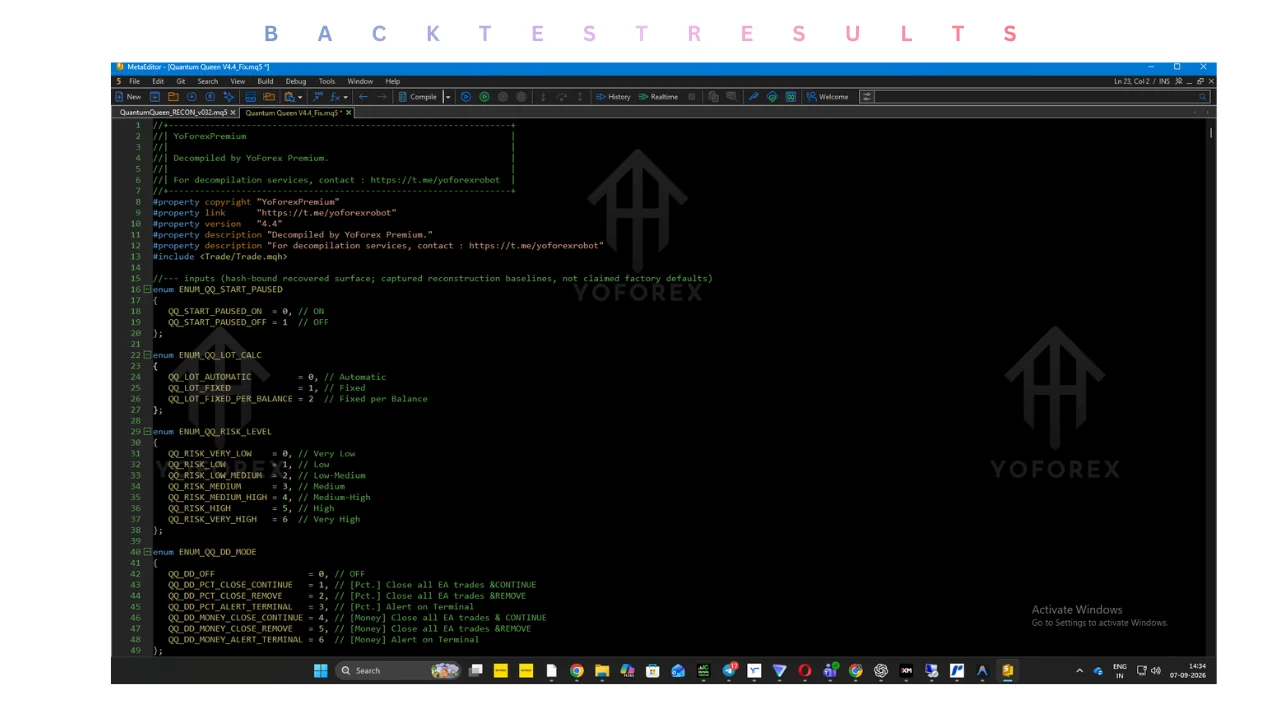
Task: Open the Search menu
Action: pos(207,81)
